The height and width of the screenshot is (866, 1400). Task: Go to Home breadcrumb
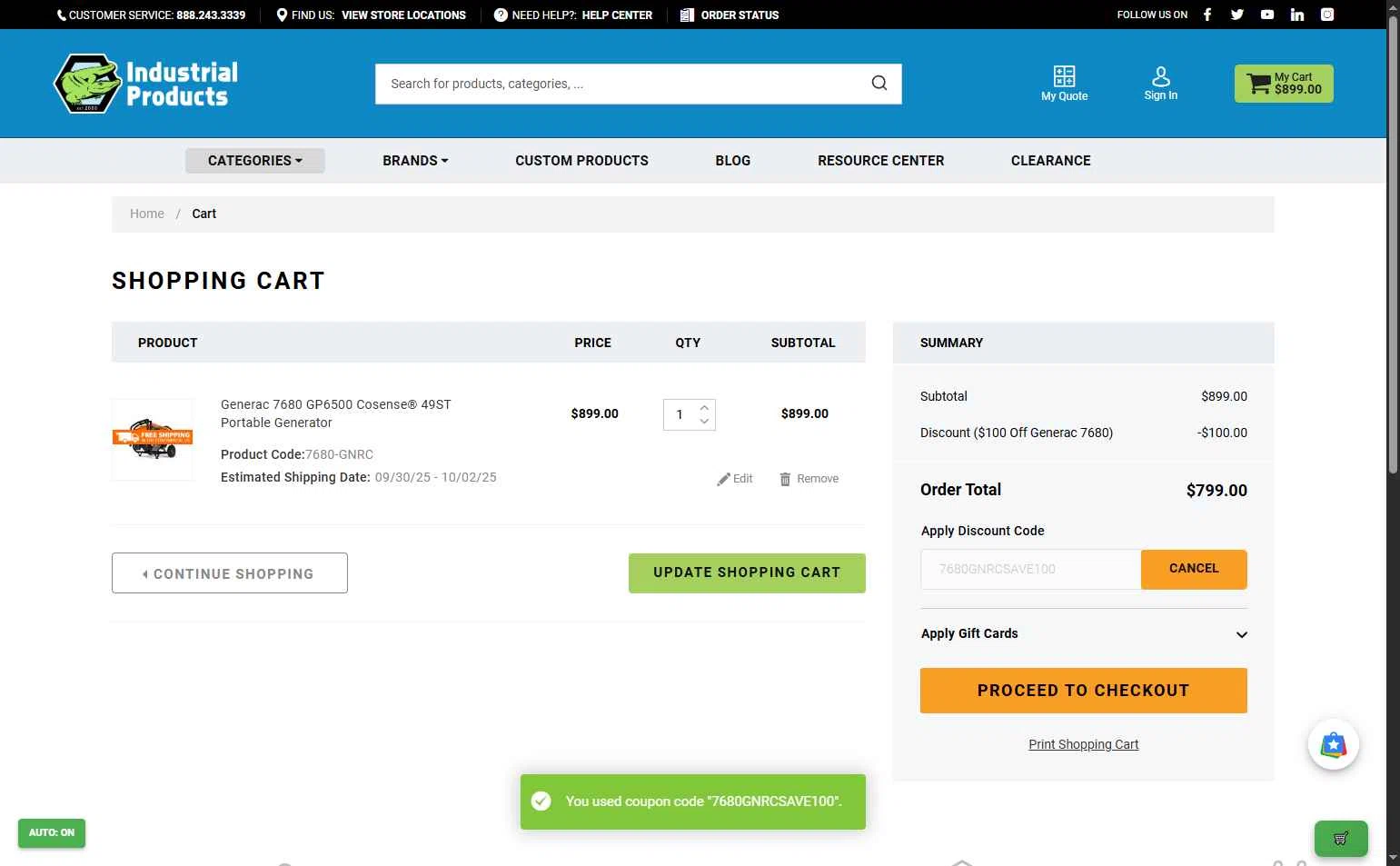[x=147, y=214]
